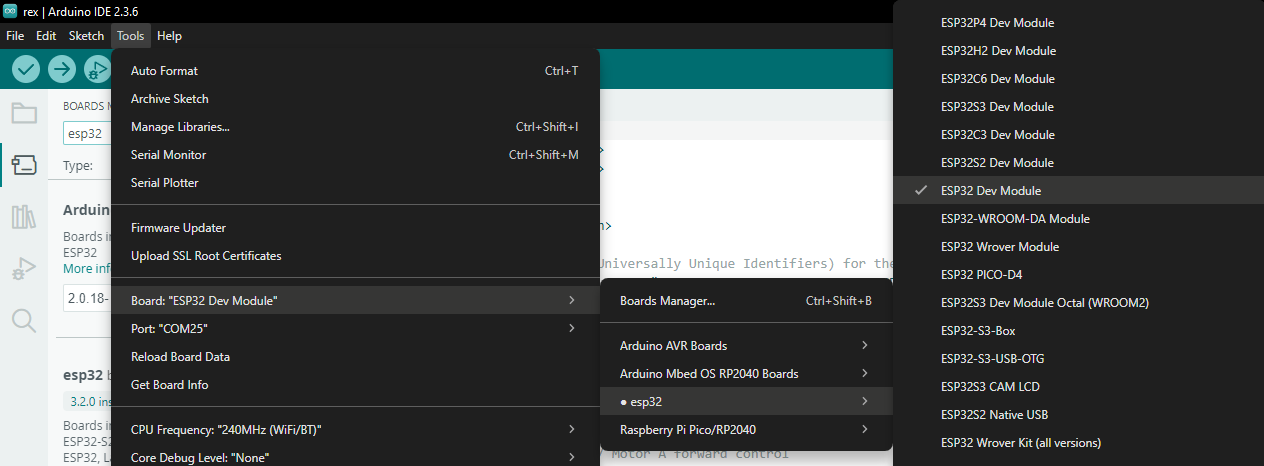Open the Sketch menu
This screenshot has width=1264, height=466.
(86, 36)
